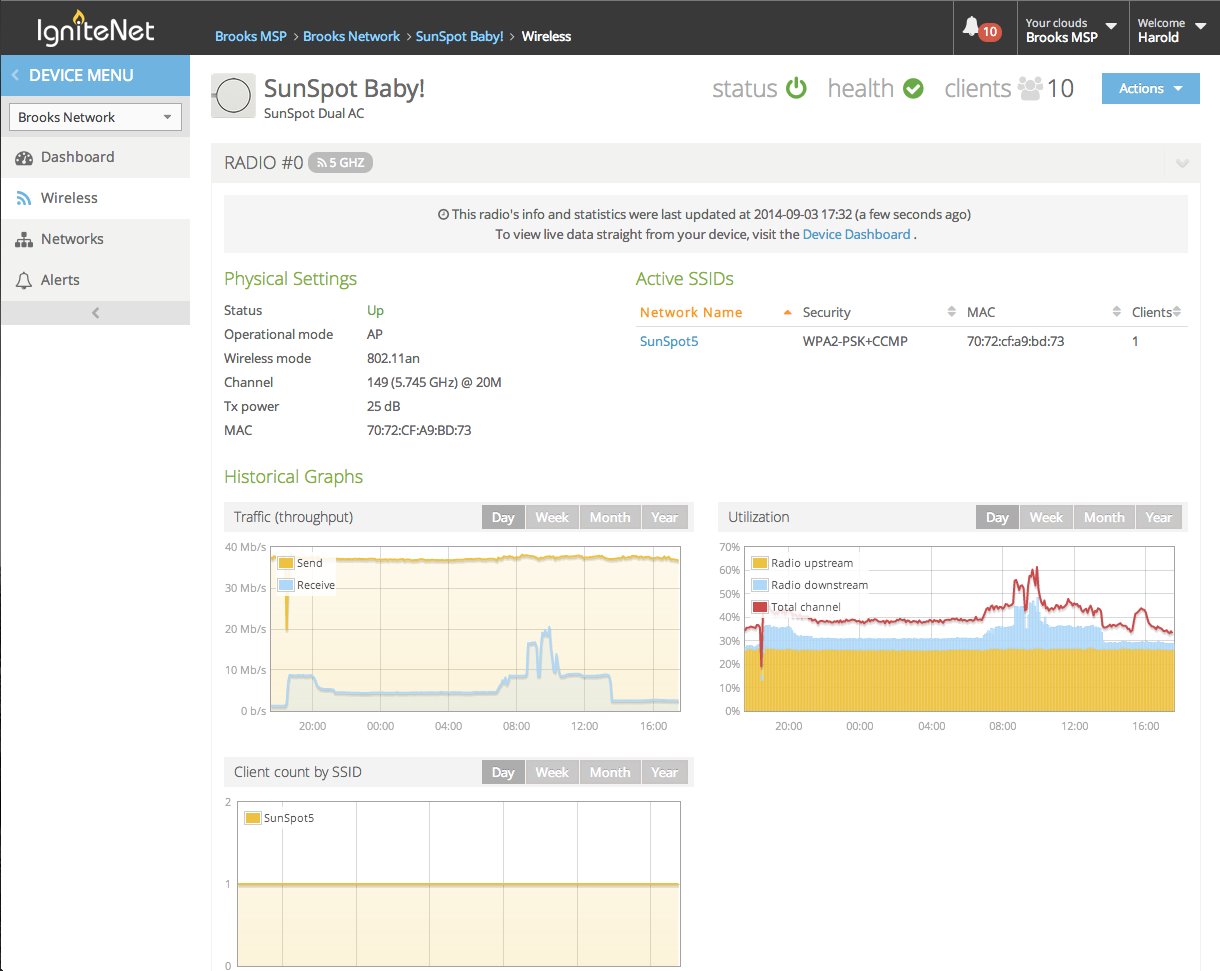
Task: Open Dashboard in device menu
Action: (95, 157)
